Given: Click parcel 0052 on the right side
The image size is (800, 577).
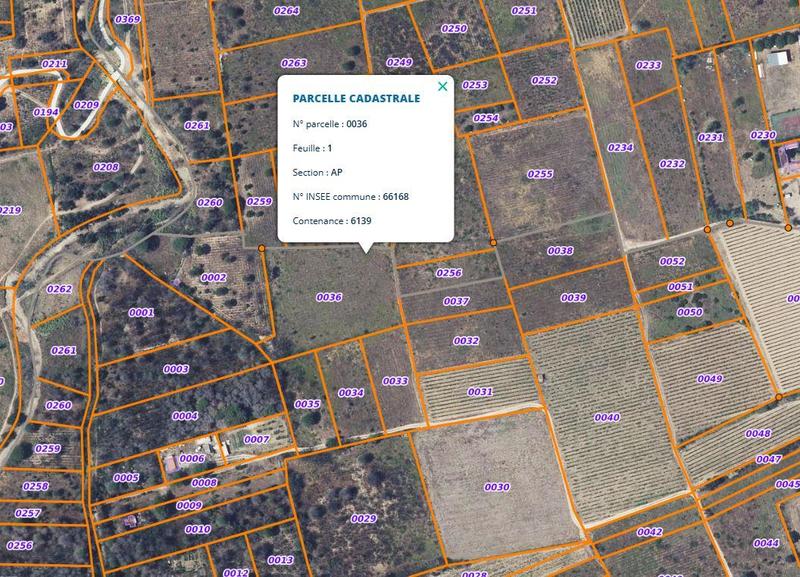Looking at the screenshot, I should (x=674, y=261).
